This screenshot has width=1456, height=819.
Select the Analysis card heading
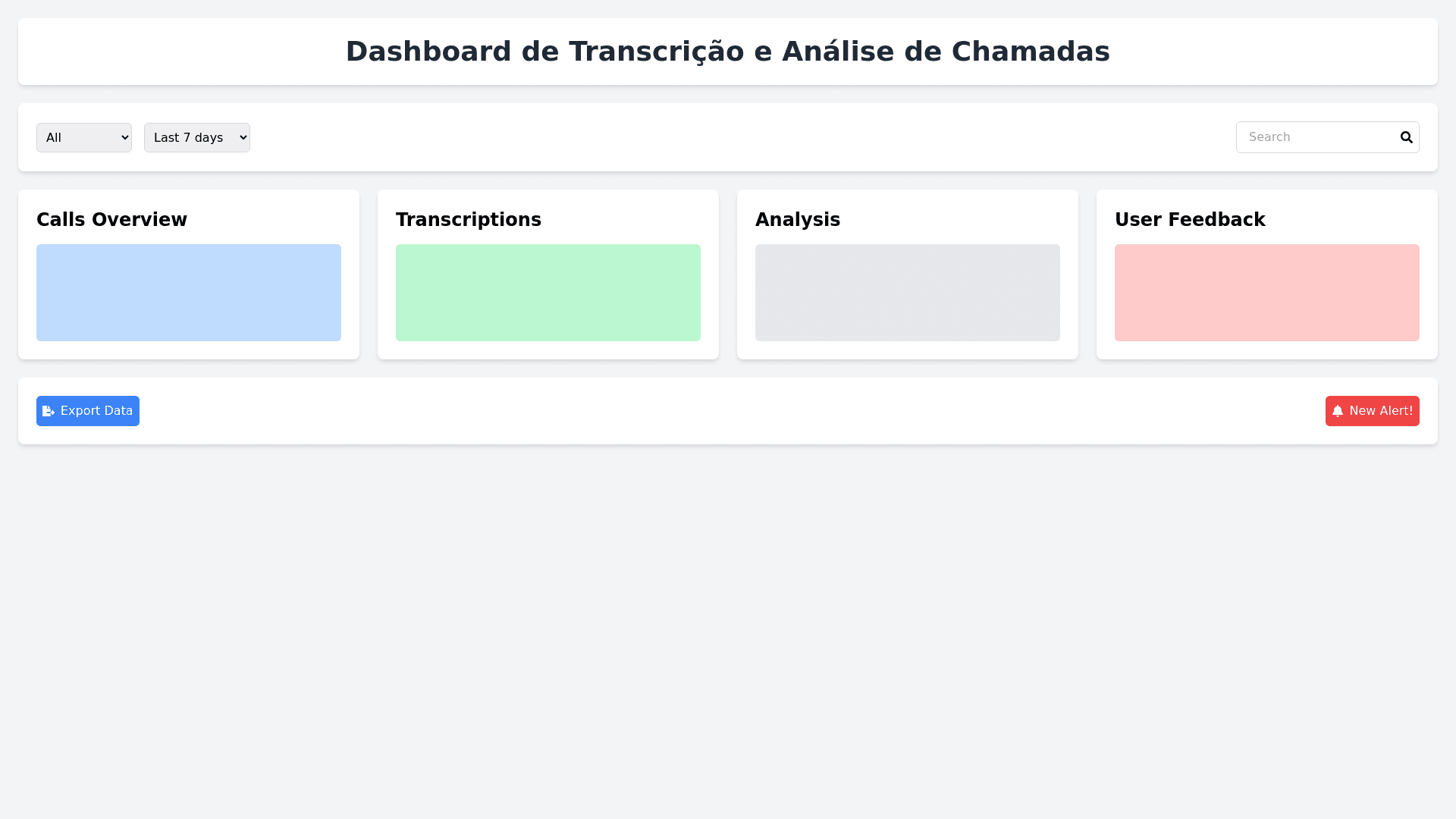797,220
